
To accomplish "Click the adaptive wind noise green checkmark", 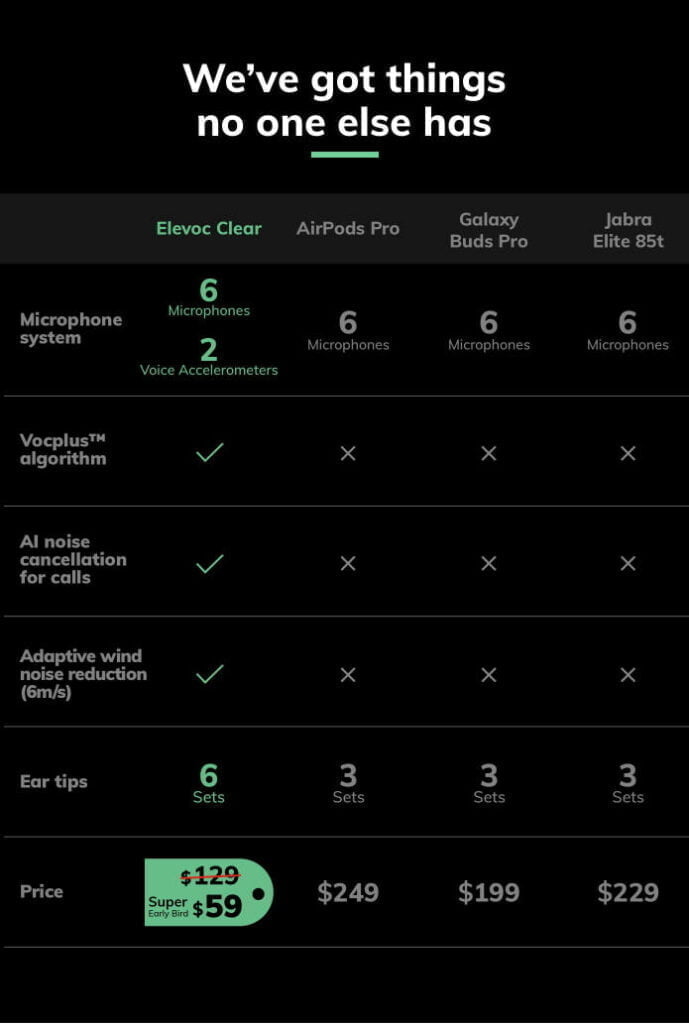I will point(209,675).
